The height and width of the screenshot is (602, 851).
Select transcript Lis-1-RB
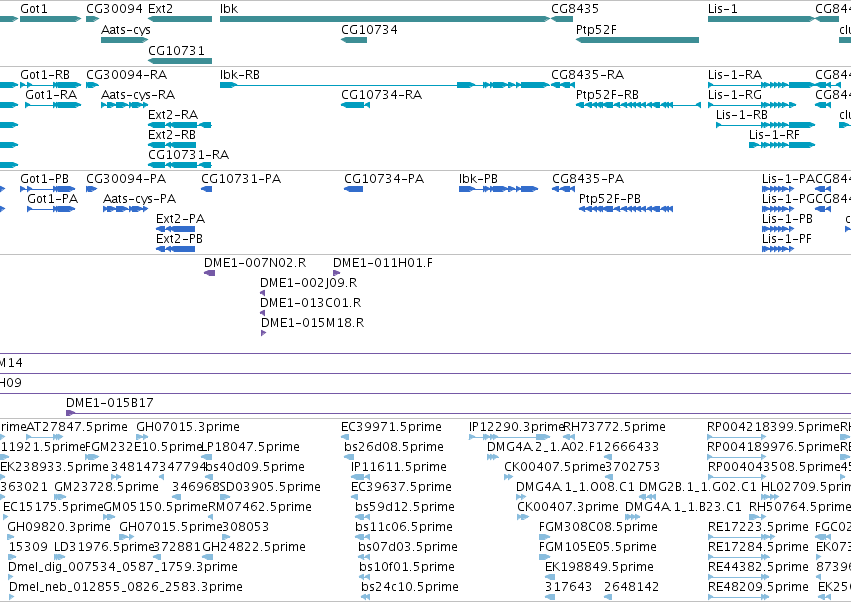(765, 125)
